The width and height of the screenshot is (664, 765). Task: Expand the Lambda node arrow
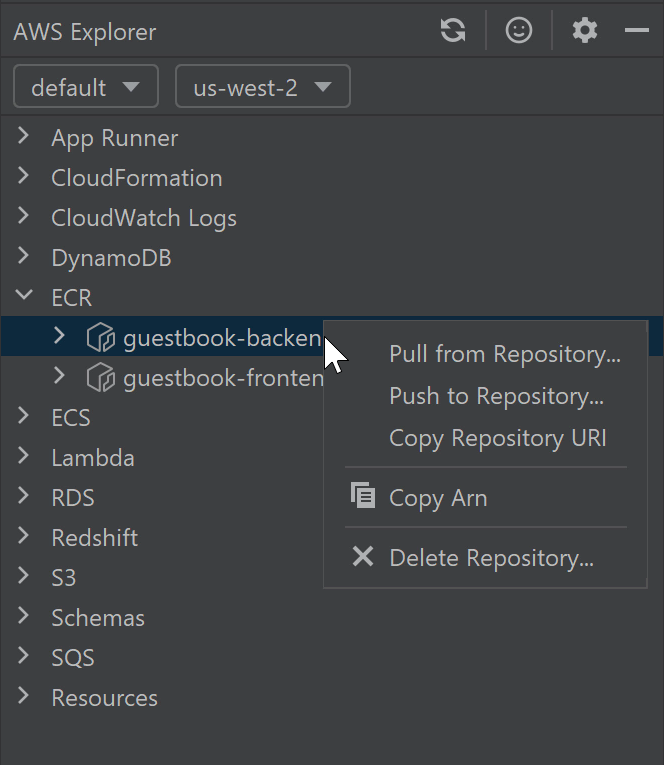[24, 457]
